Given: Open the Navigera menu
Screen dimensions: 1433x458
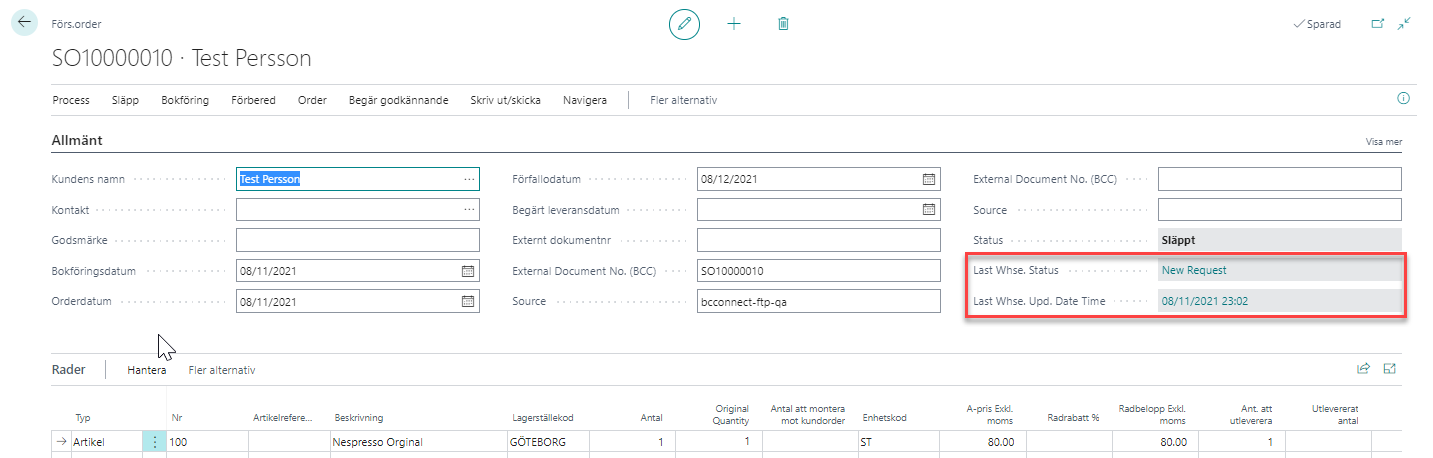Looking at the screenshot, I should click(x=584, y=100).
